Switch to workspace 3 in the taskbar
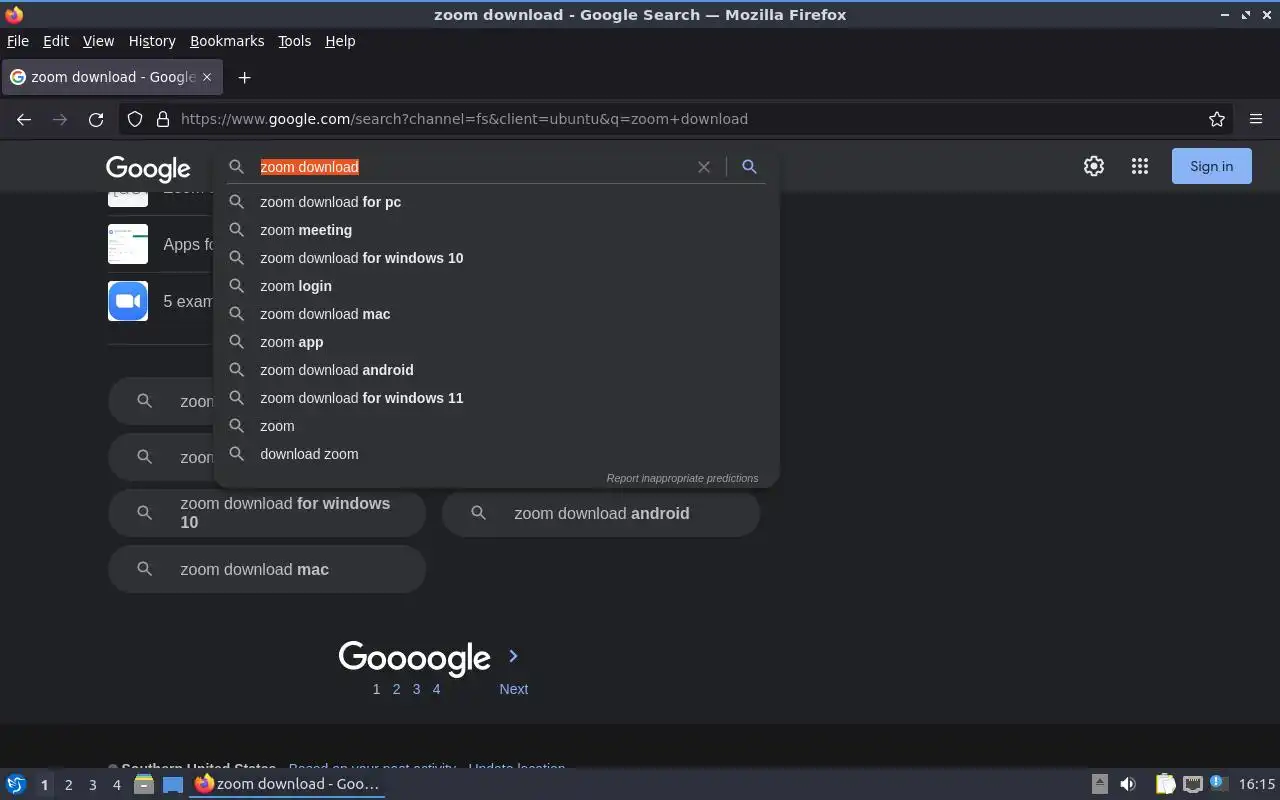This screenshot has width=1280, height=800. pyautogui.click(x=92, y=785)
